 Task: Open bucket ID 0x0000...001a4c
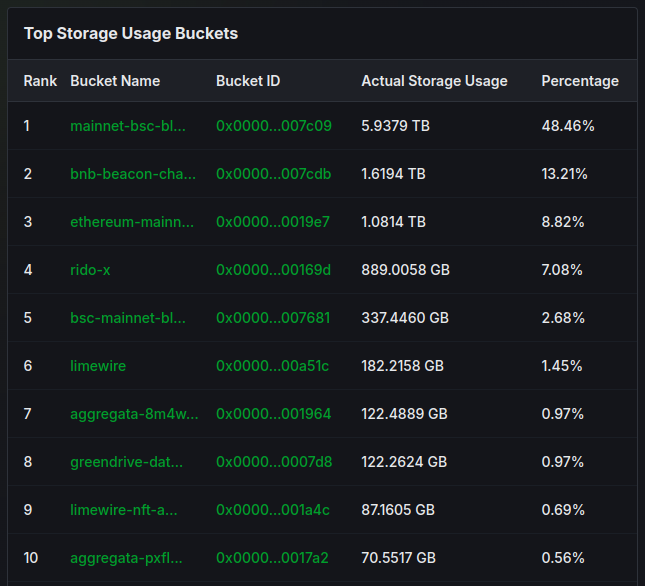(273, 510)
